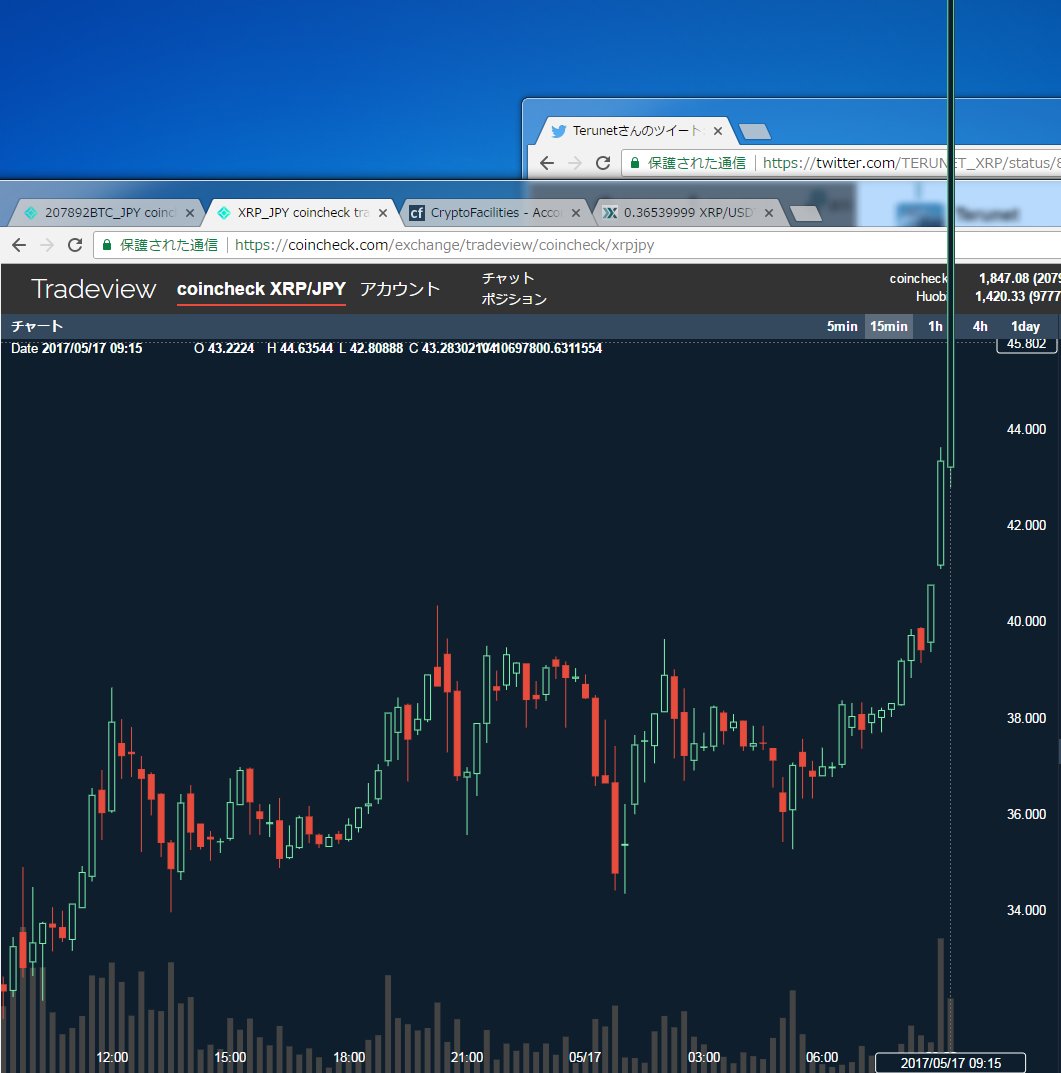Reload the Twitter page

[602, 163]
